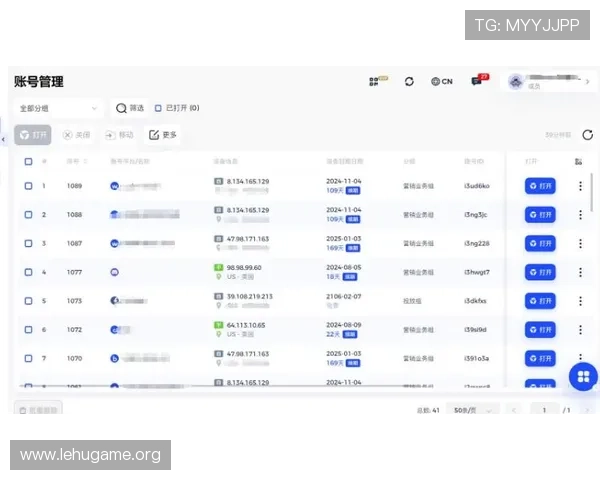Go to next page arrow
Screen dimensions: 600x480
pos(587,410)
